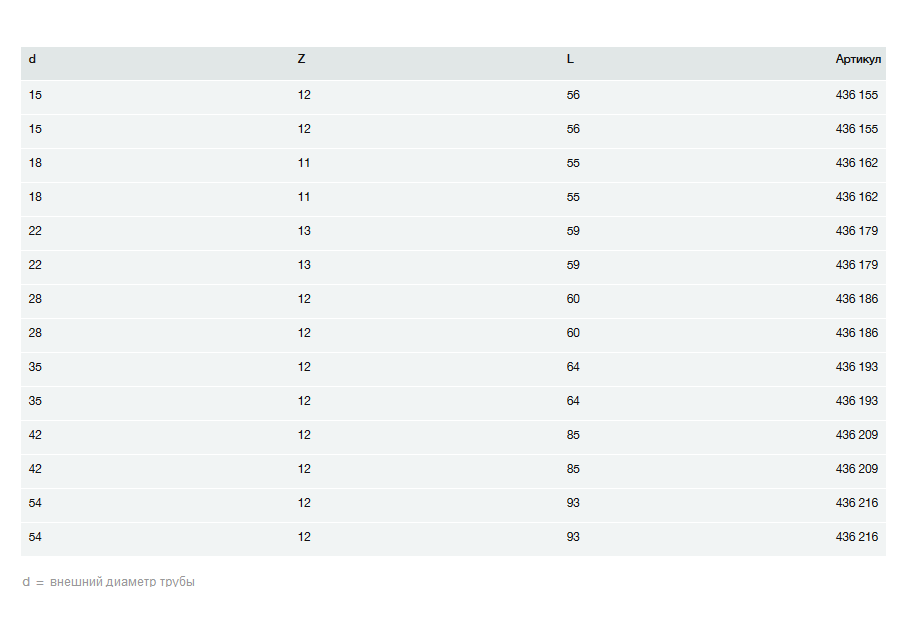
Task: Click the second 436 186 article number
Action: [857, 333]
